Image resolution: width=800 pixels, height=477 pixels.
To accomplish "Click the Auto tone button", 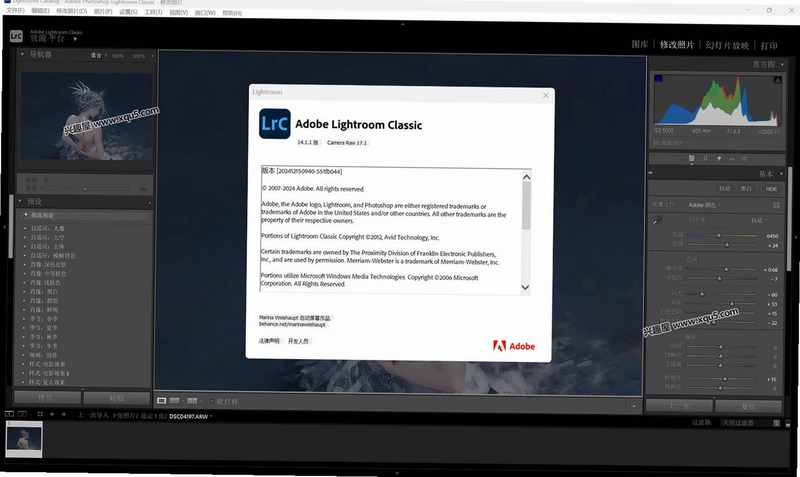I will 724,188.
